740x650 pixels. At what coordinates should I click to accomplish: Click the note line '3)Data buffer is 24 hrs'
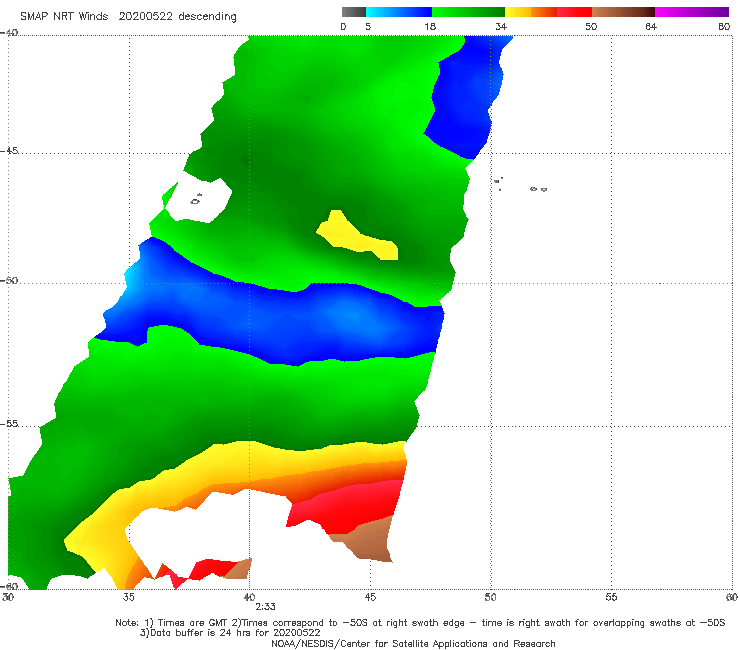(230, 633)
